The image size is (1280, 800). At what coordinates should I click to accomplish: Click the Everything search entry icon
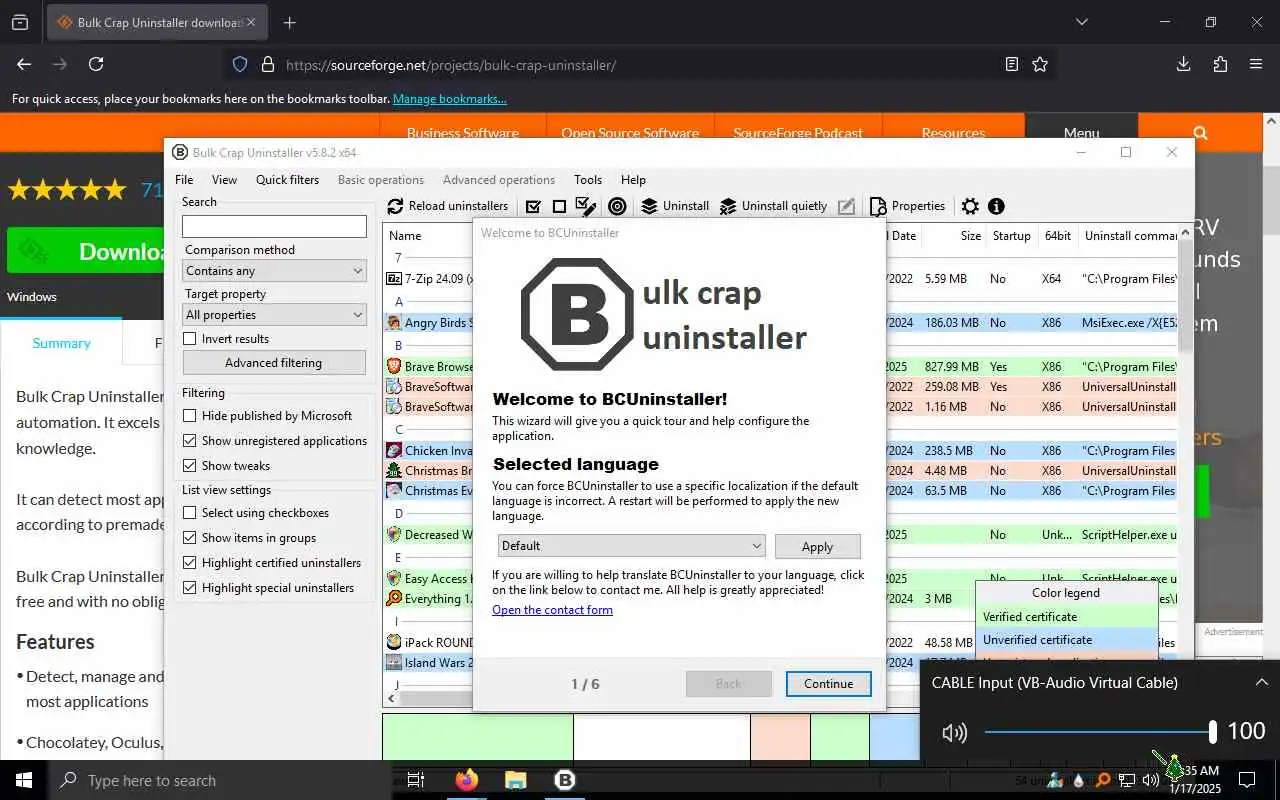coord(394,599)
